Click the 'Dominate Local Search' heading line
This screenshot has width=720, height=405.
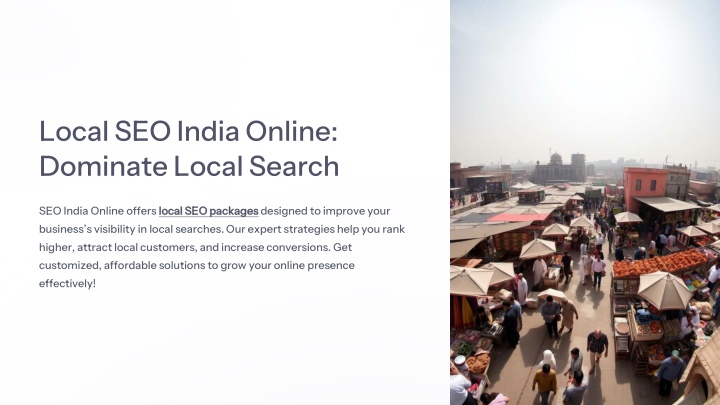click(189, 166)
